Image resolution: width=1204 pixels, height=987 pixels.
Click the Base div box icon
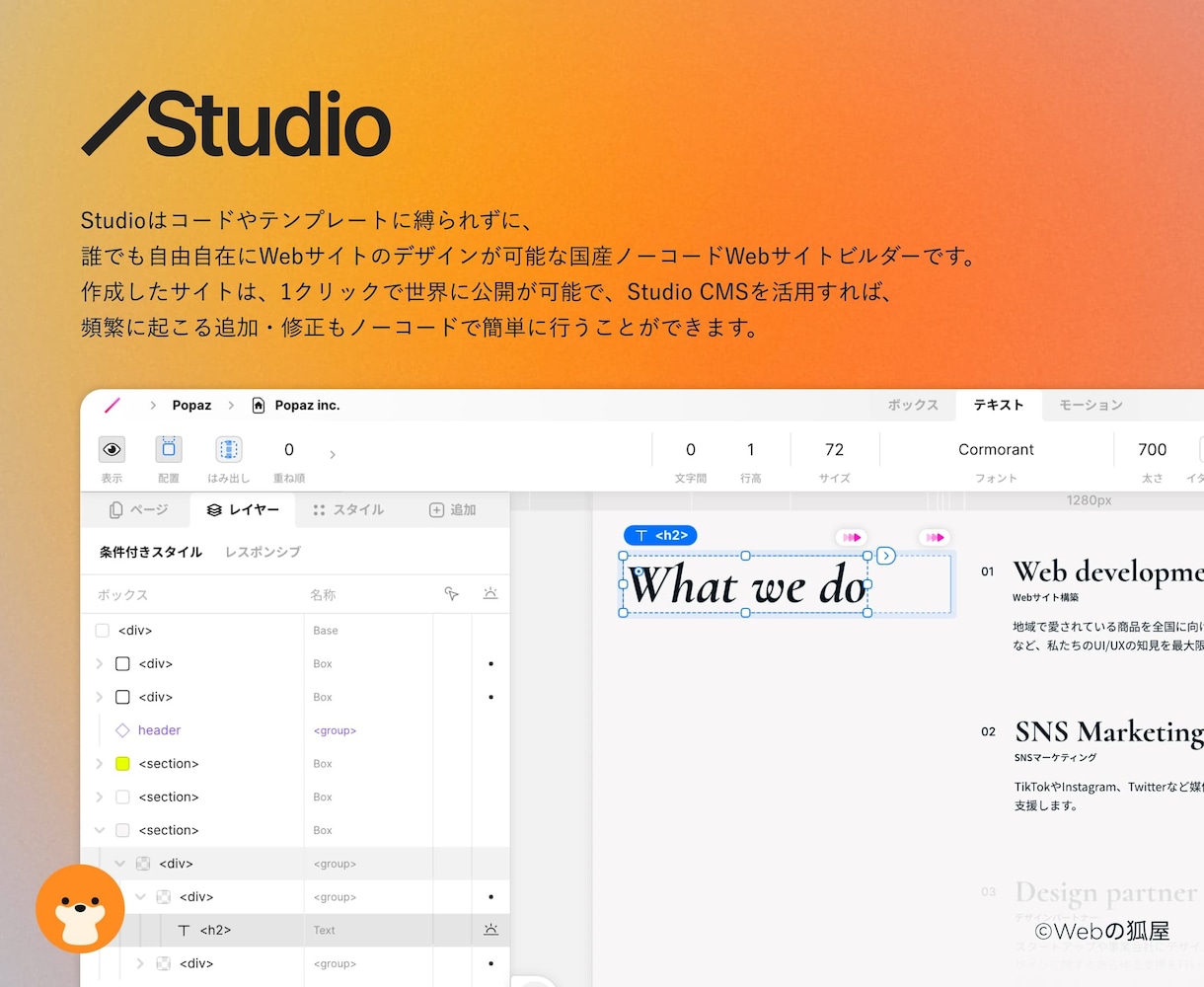[102, 630]
